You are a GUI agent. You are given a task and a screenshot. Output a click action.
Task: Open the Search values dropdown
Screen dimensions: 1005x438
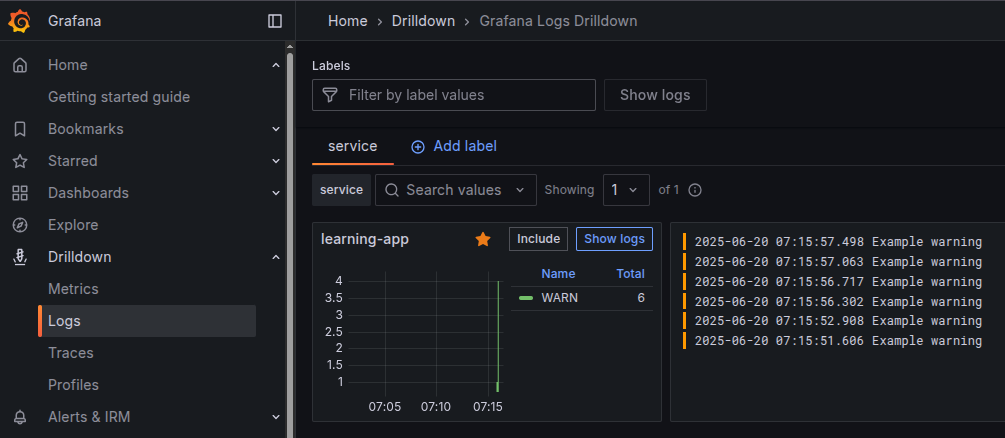coord(456,190)
